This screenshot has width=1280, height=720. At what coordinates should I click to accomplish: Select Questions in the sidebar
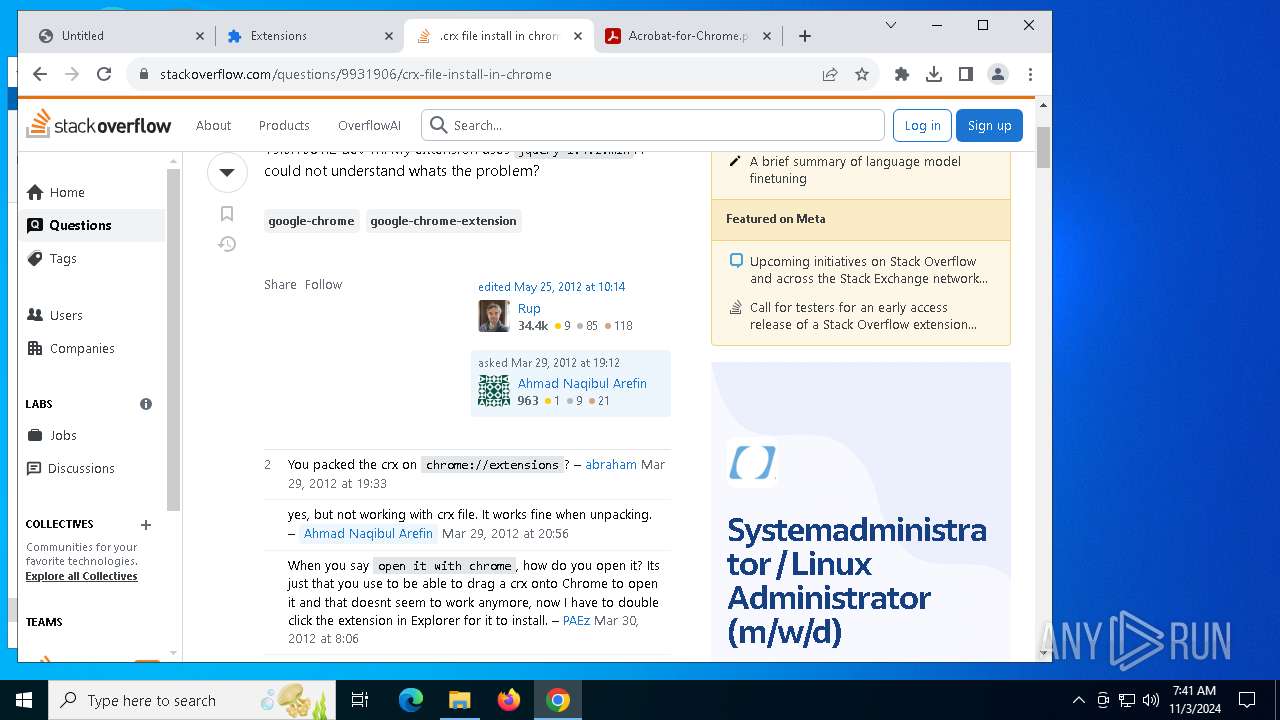click(91, 225)
